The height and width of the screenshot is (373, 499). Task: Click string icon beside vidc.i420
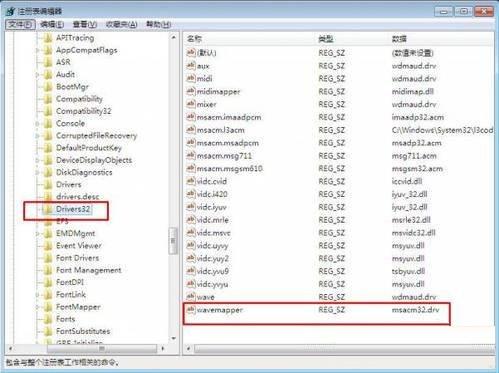coord(191,194)
